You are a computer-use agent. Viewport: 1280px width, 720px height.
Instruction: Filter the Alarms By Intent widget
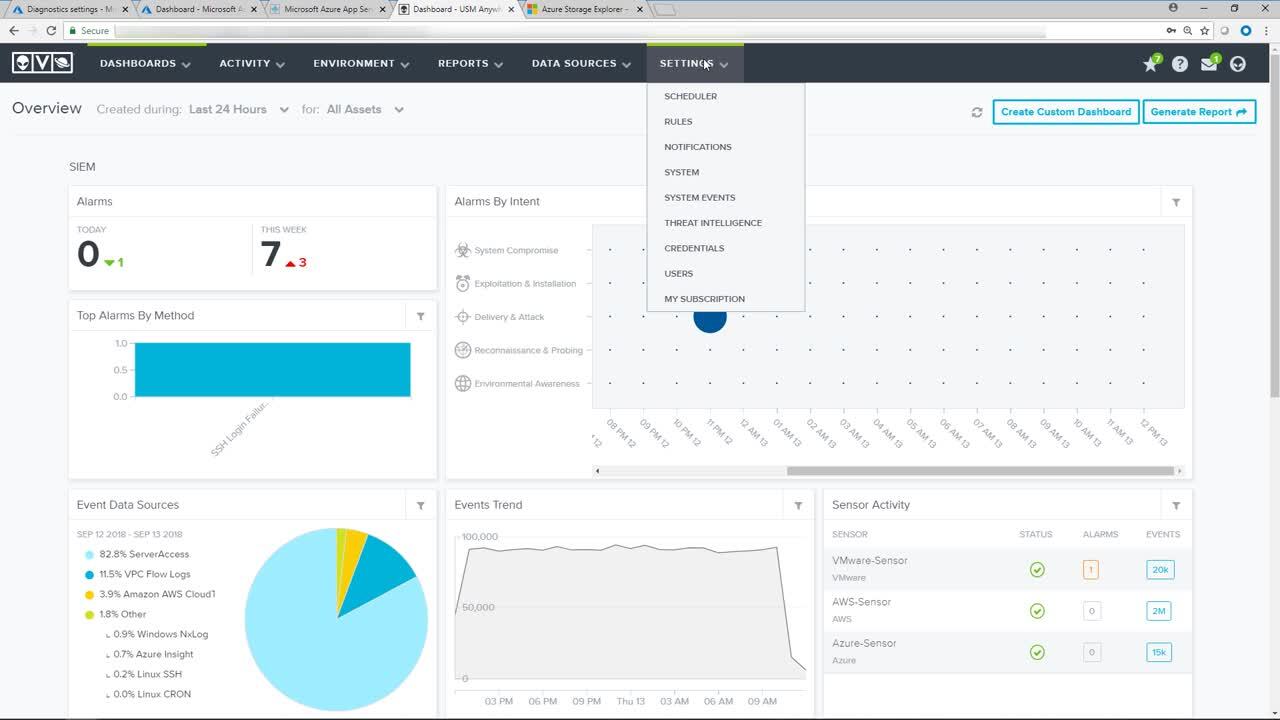pos(1176,202)
